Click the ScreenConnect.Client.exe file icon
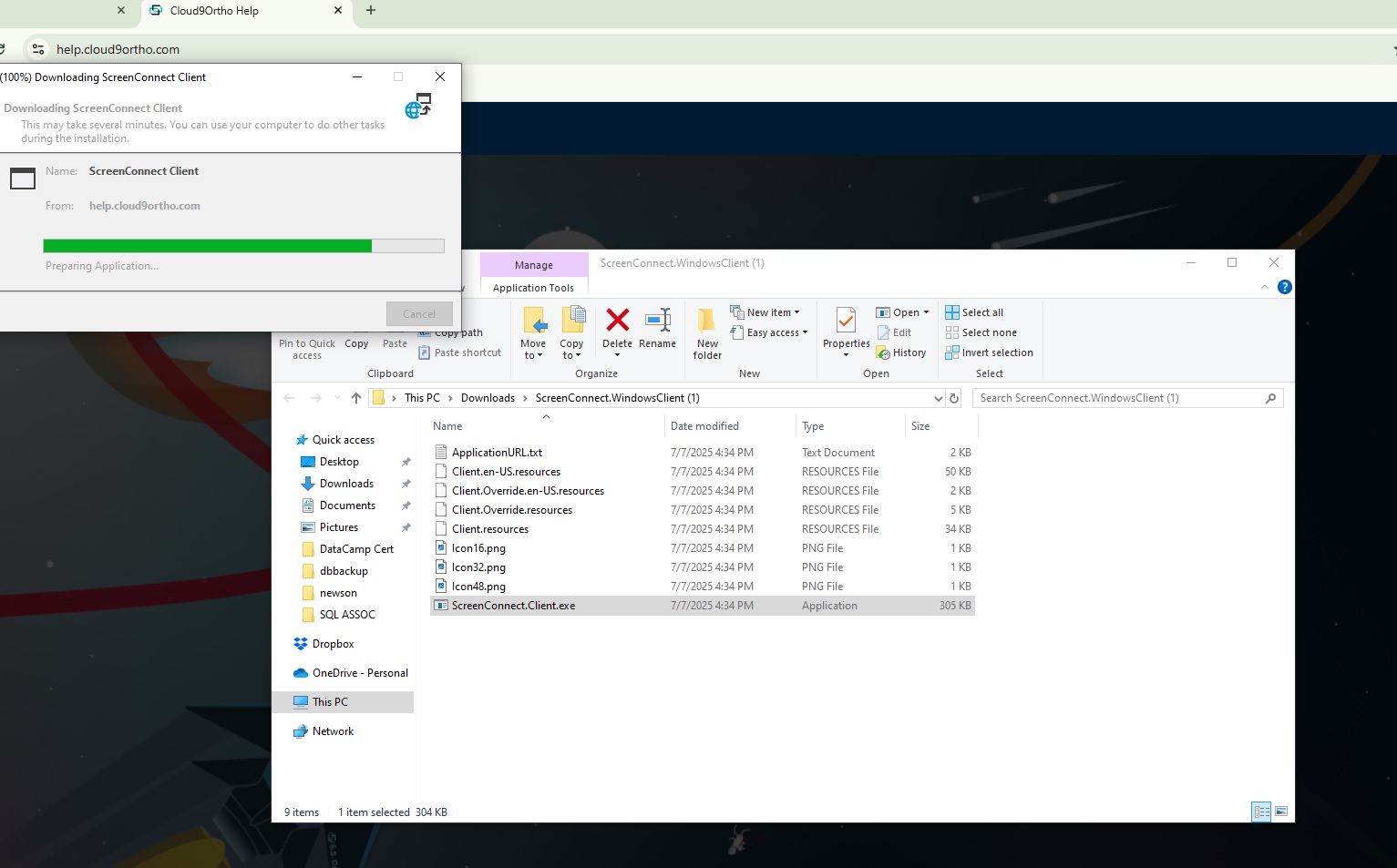This screenshot has width=1397, height=868. tap(441, 606)
